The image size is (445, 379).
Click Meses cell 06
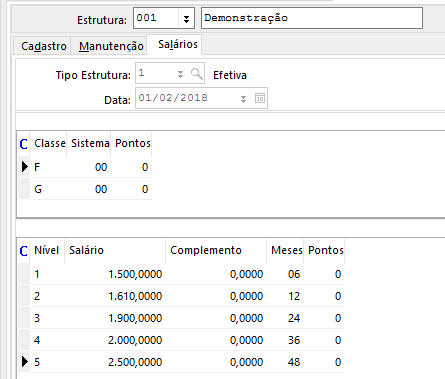[286, 274]
